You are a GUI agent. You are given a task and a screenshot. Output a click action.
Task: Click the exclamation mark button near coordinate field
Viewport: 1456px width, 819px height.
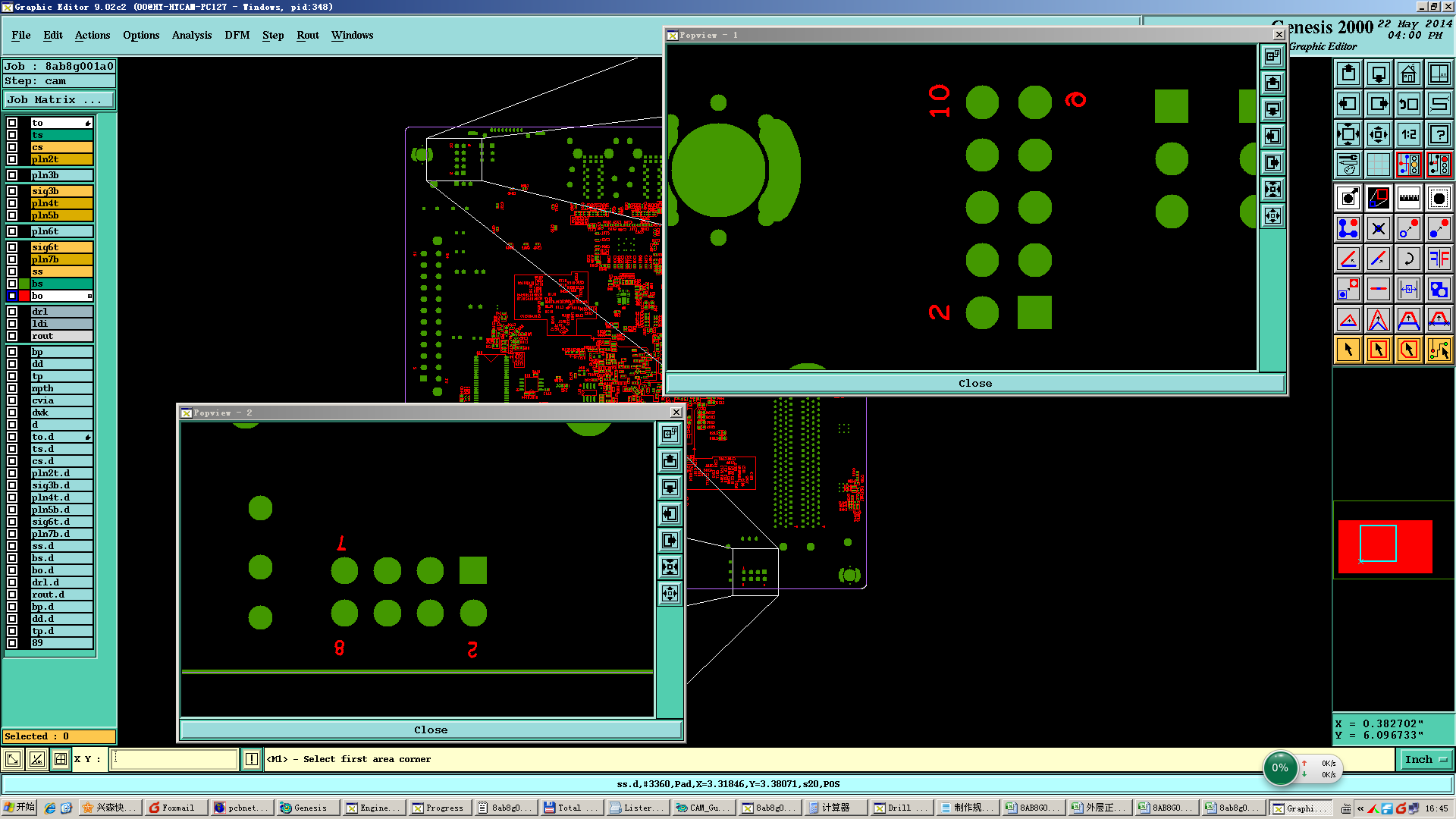[252, 759]
